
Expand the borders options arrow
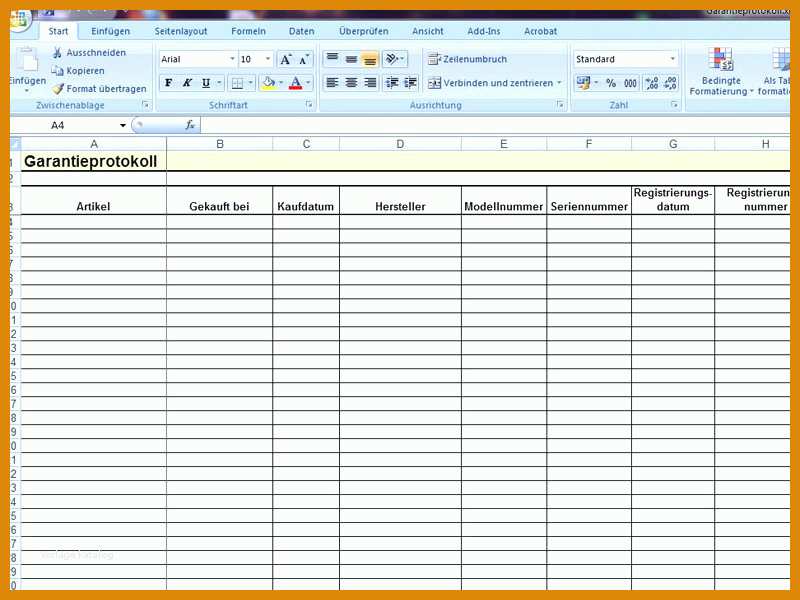pyautogui.click(x=251, y=83)
